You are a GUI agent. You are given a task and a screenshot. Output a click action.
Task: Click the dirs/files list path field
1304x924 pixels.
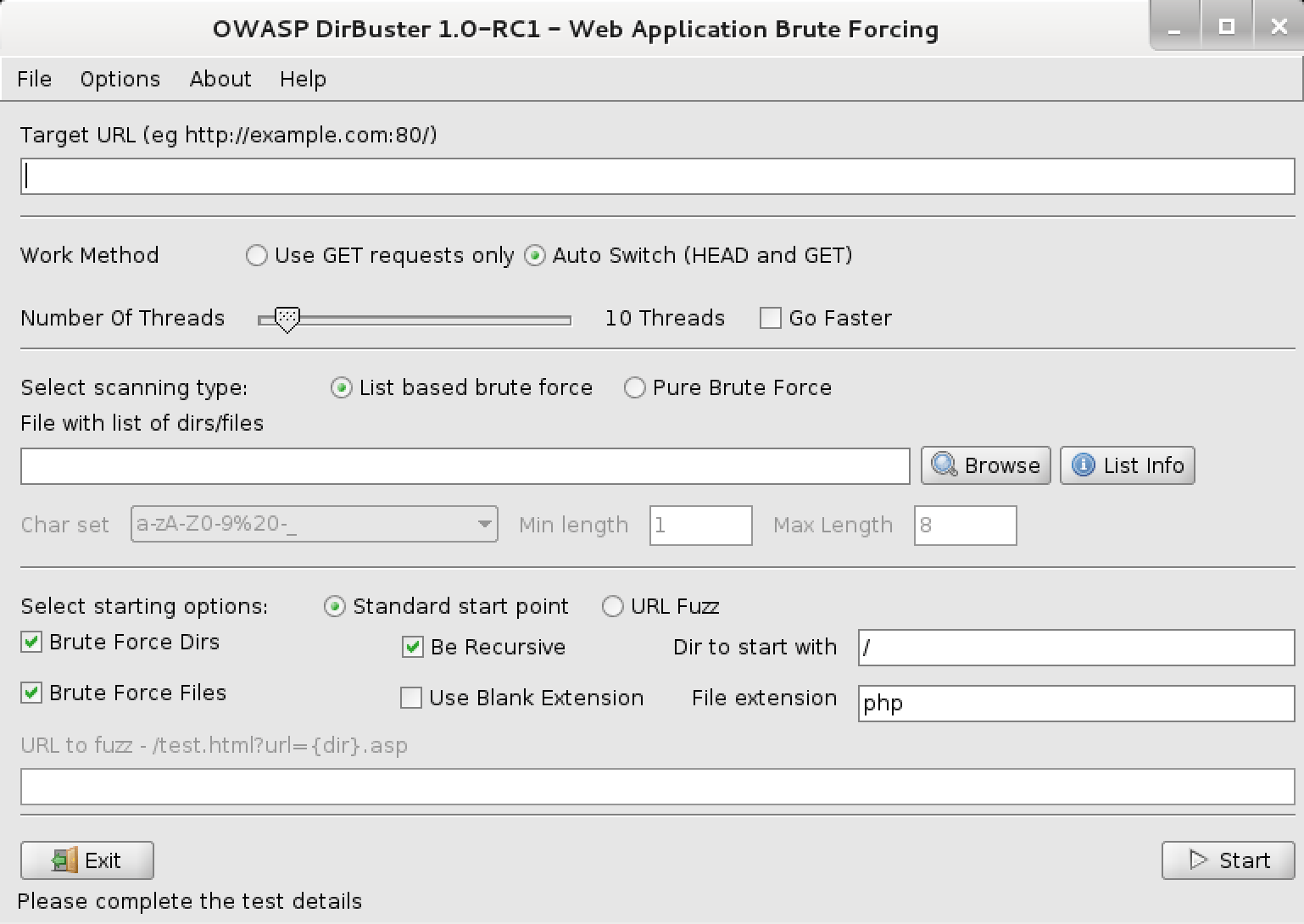pos(465,466)
